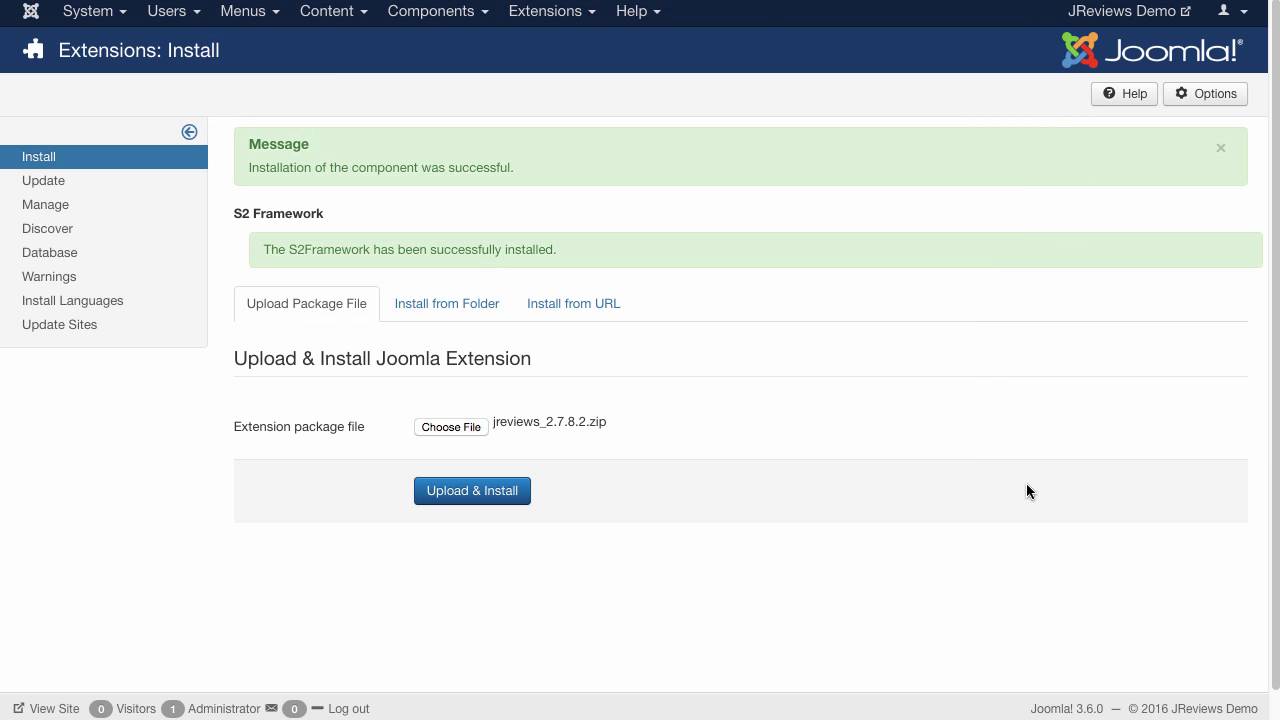Image resolution: width=1280 pixels, height=720 pixels.
Task: Click Upload & Install button
Action: (472, 491)
